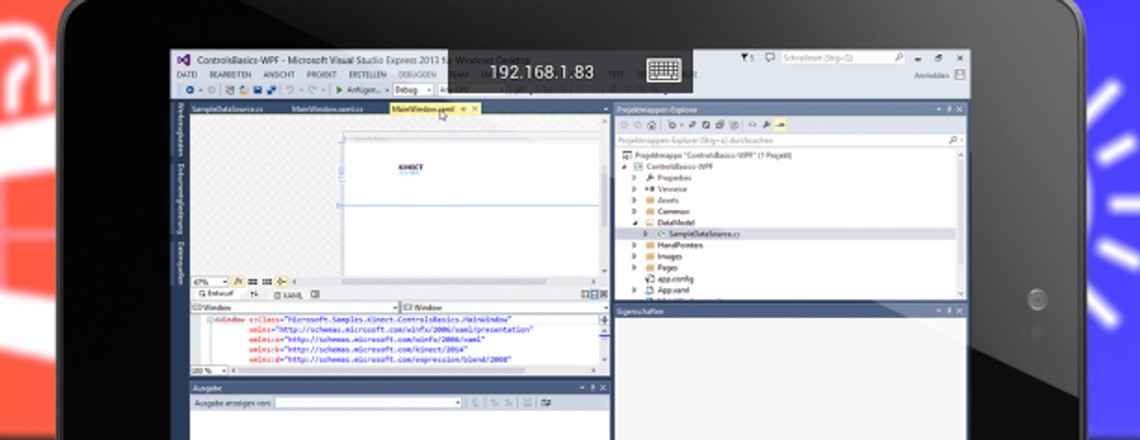Image resolution: width=1140 pixels, height=440 pixels.
Task: Switch to XAML view tab
Action: click(288, 295)
